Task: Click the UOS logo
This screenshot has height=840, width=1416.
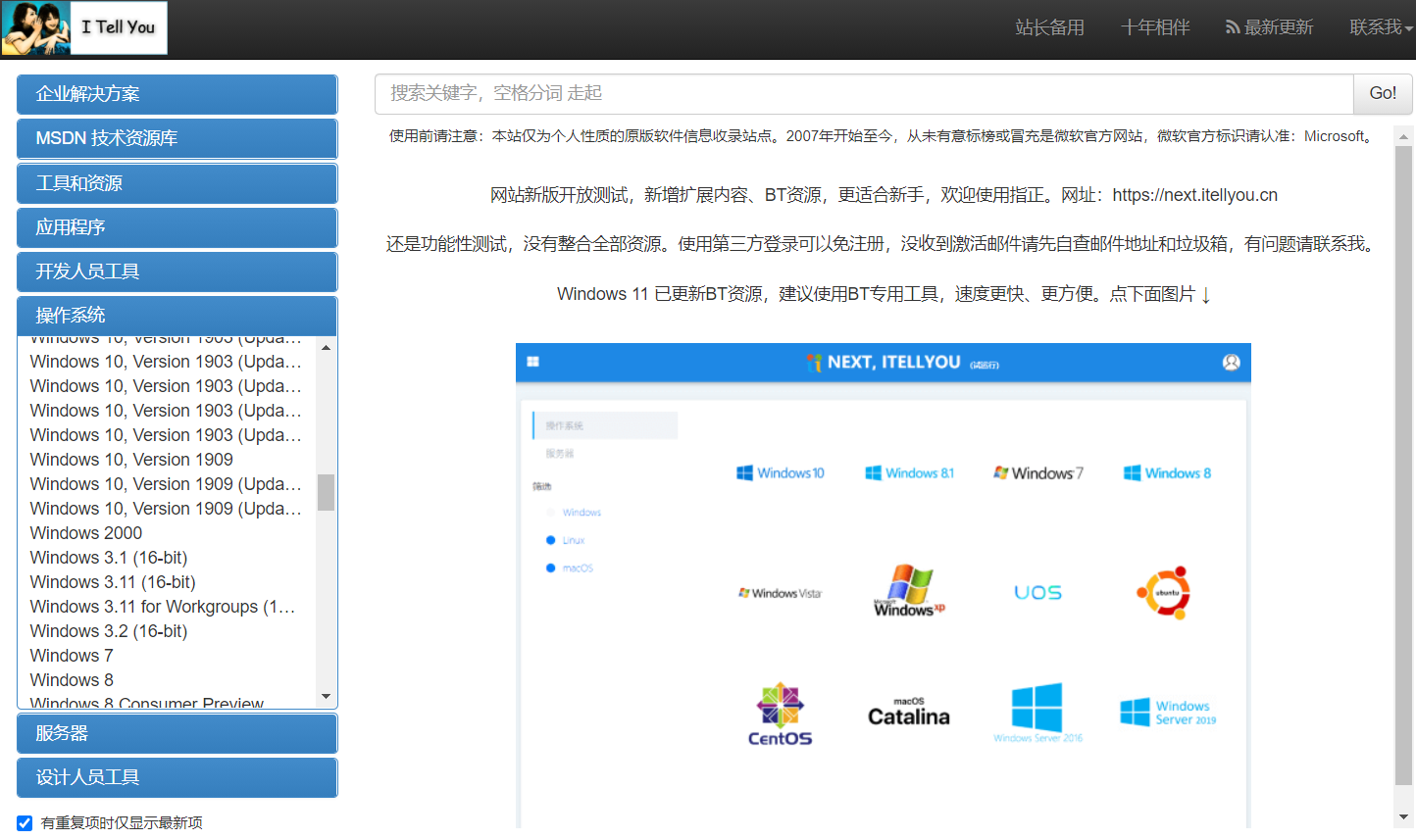Action: 1038,592
